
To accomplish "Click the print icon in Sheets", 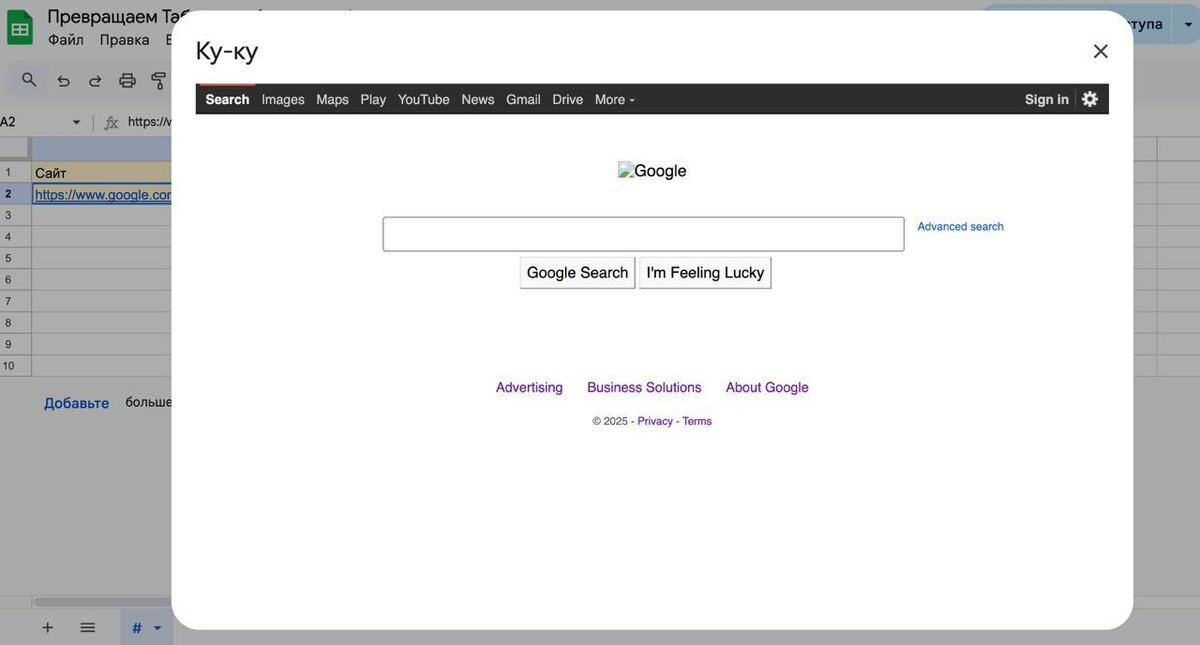I will pos(127,81).
